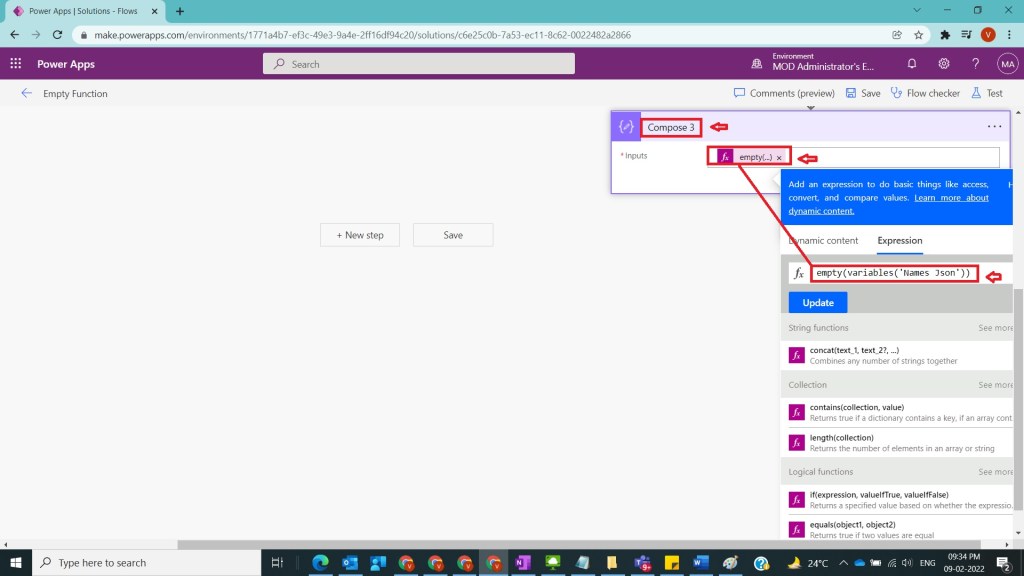This screenshot has width=1024, height=576.
Task: Add a step with New step
Action: coord(360,235)
